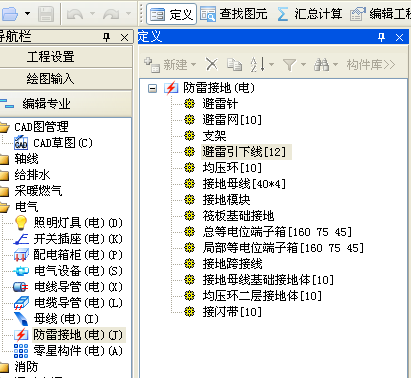Open the 给排水 folder
This screenshot has height=378, width=411.
tap(32, 175)
